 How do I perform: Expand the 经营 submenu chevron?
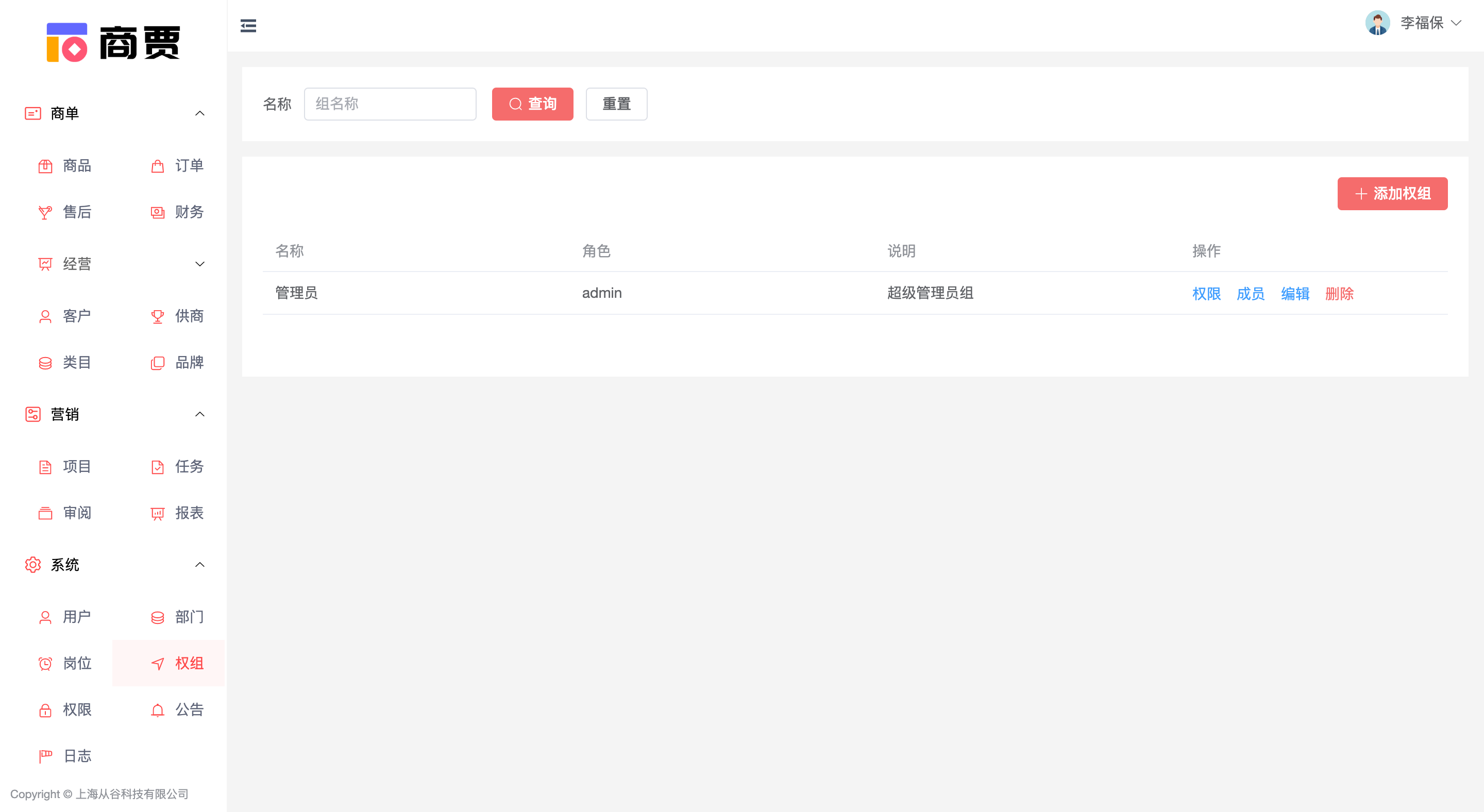[x=199, y=264]
